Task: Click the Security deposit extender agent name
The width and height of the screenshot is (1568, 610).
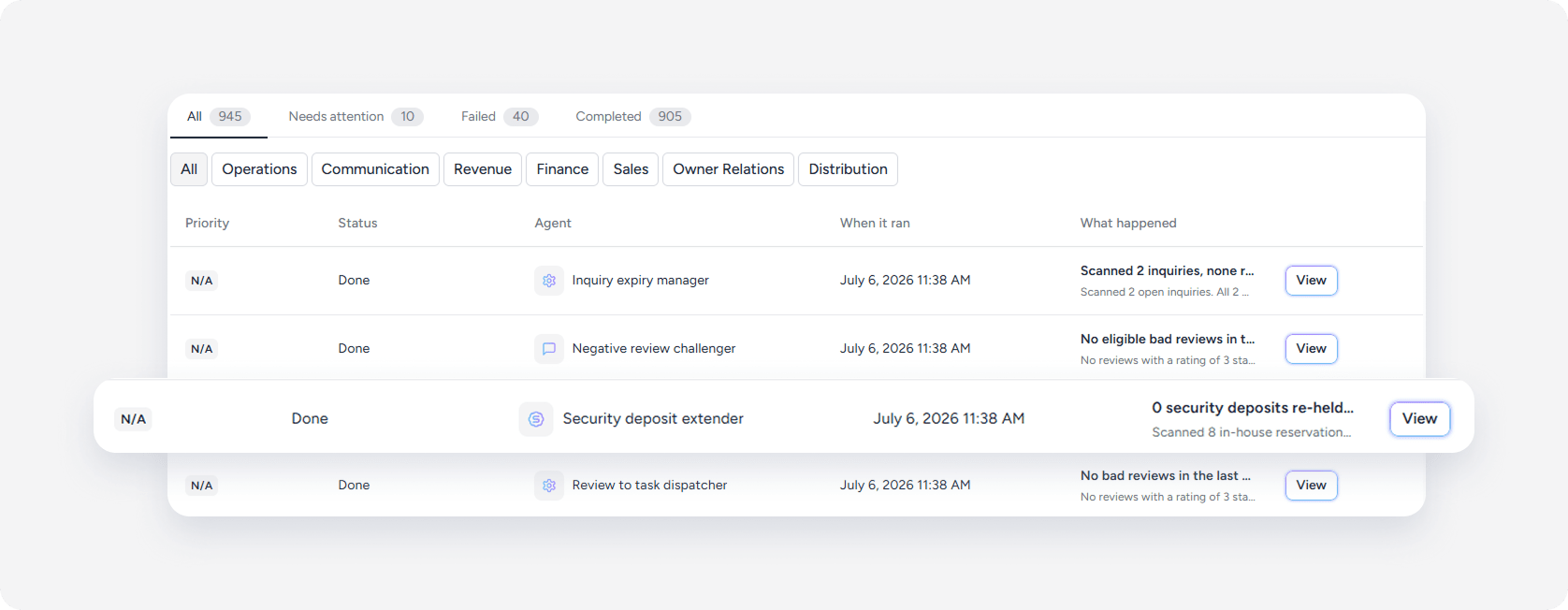Action: point(653,419)
